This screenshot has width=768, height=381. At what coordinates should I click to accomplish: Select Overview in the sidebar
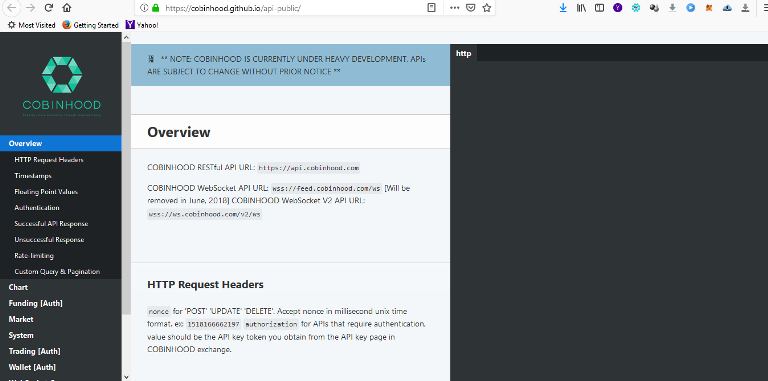[x=61, y=143]
